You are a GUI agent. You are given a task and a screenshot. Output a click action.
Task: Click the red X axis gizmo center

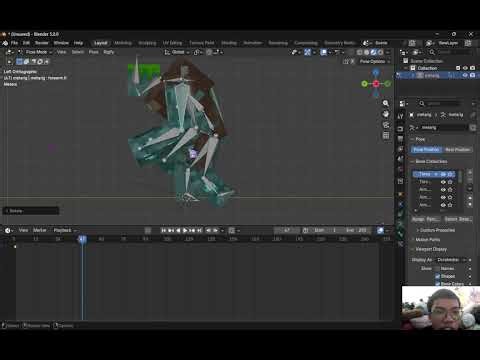pos(376,84)
